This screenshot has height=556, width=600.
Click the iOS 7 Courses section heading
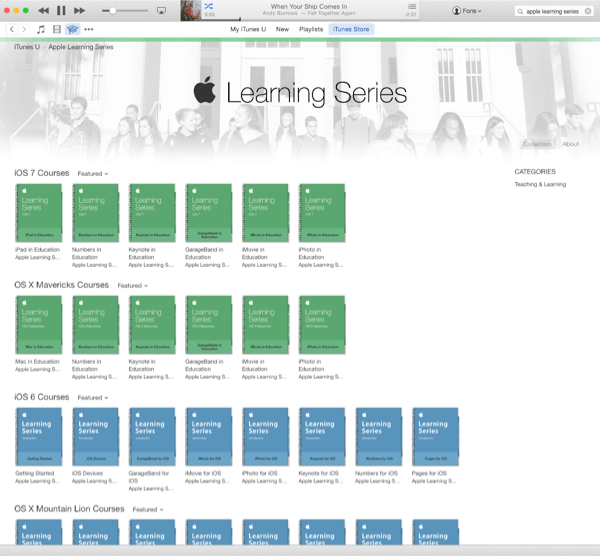[x=42, y=173]
